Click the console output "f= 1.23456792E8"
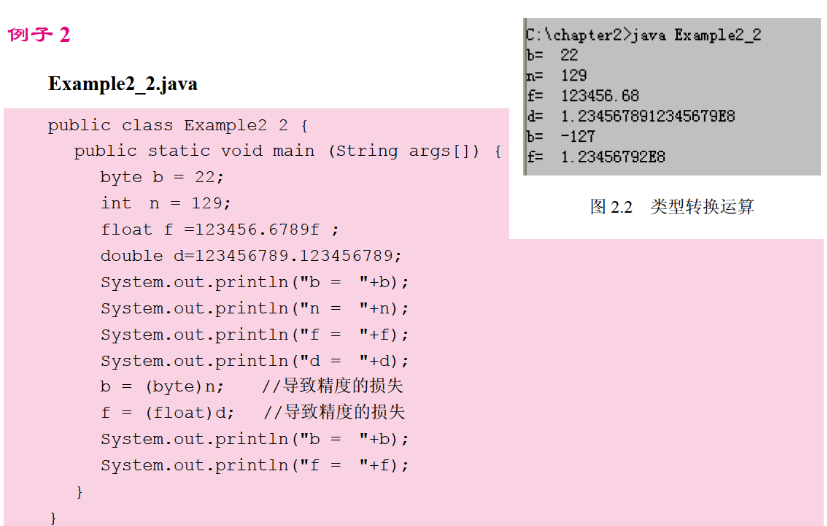Viewport: 827px width, 526px height. click(595, 157)
